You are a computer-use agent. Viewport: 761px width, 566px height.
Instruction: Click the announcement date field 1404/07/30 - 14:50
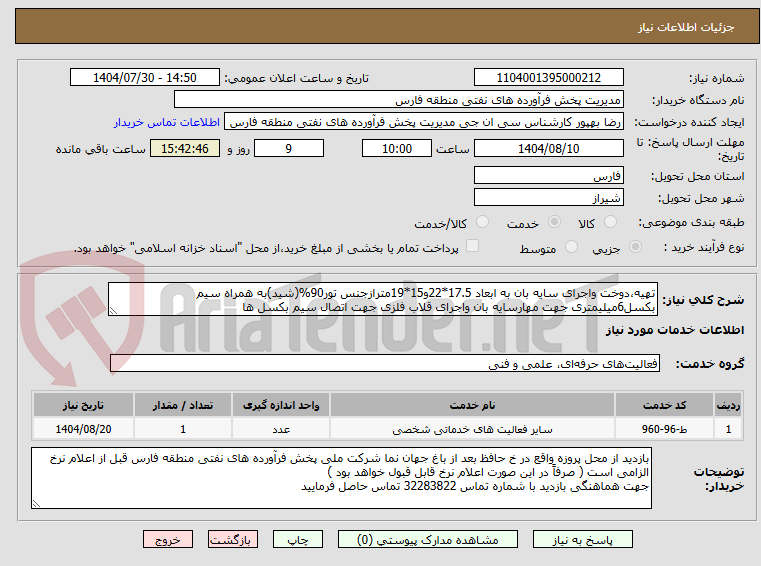(x=145, y=78)
